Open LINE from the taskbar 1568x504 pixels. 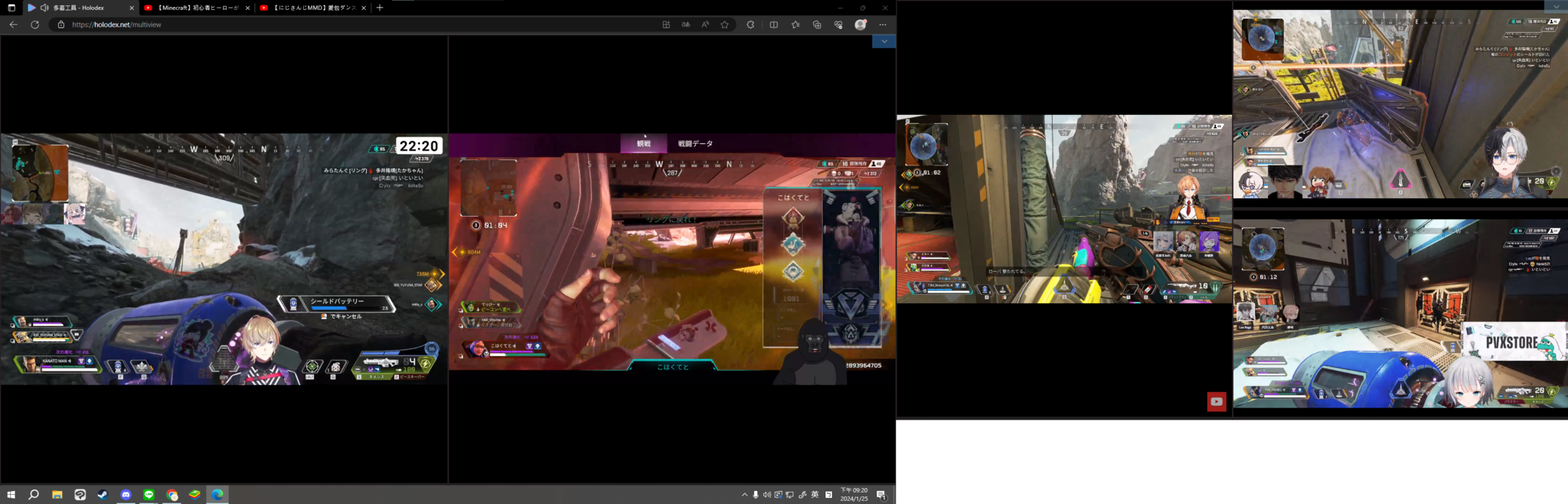tap(149, 495)
